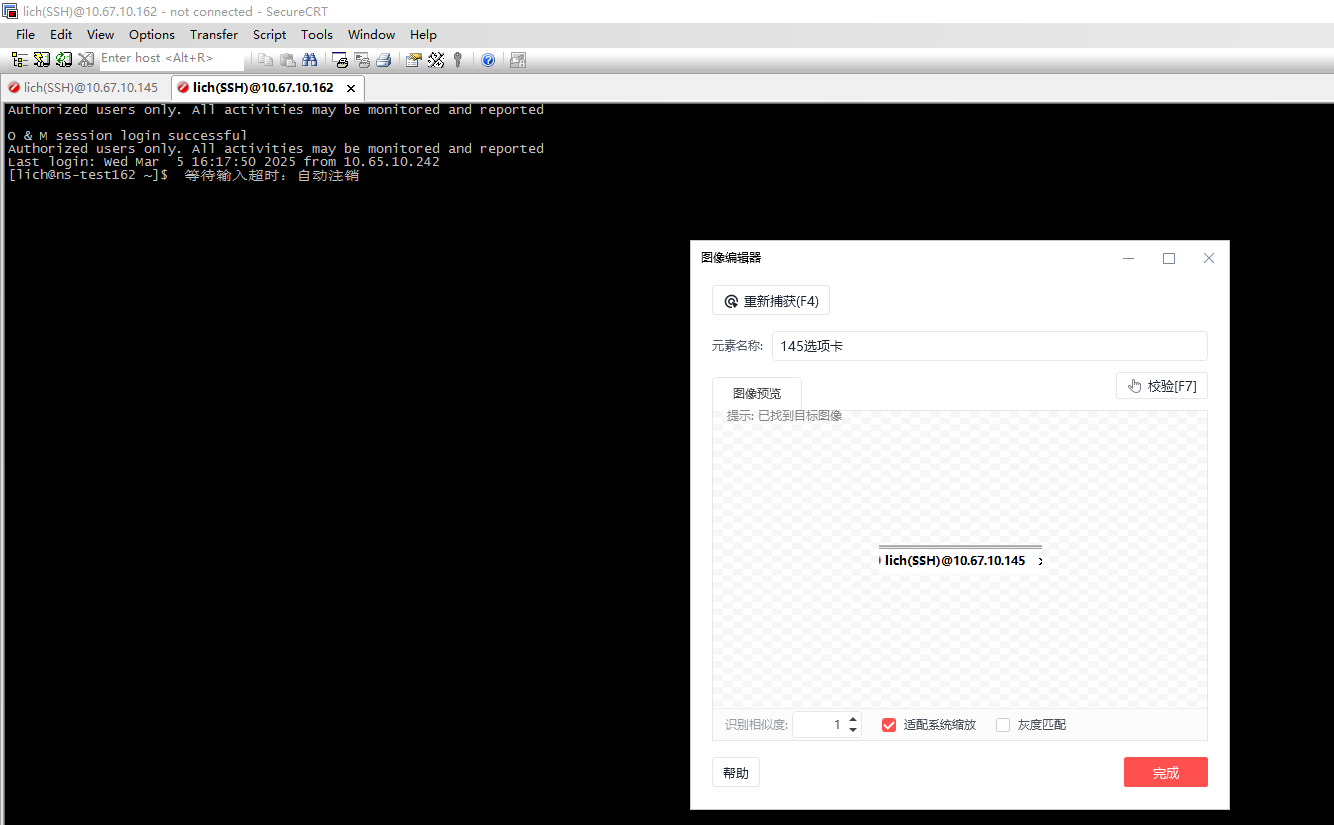This screenshot has width=1334, height=825.
Task: Click the Print Screen toolbar icon
Action: [x=340, y=60]
